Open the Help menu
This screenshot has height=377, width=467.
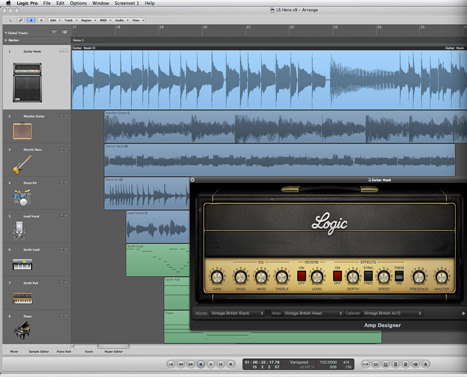149,3
